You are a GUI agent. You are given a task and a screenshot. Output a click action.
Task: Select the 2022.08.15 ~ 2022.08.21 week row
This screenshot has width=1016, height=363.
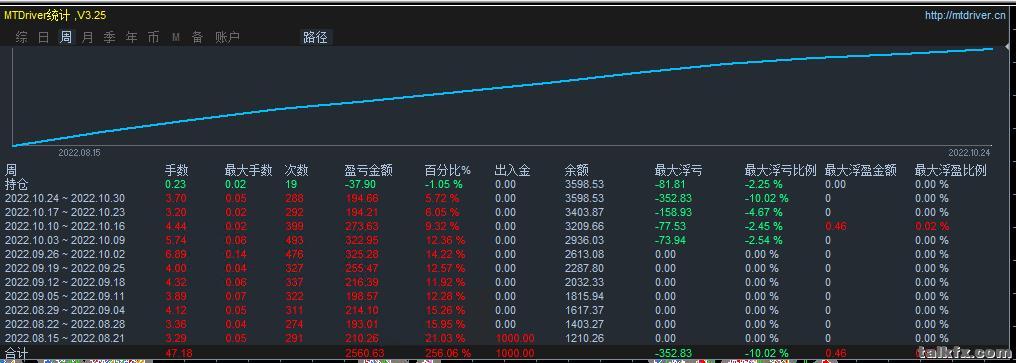tap(508, 338)
